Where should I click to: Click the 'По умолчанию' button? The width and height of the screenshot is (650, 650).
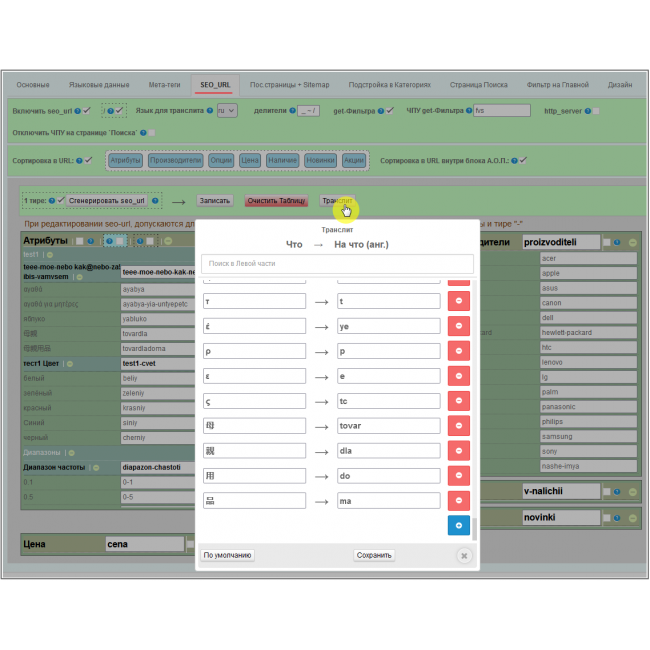[x=228, y=555]
